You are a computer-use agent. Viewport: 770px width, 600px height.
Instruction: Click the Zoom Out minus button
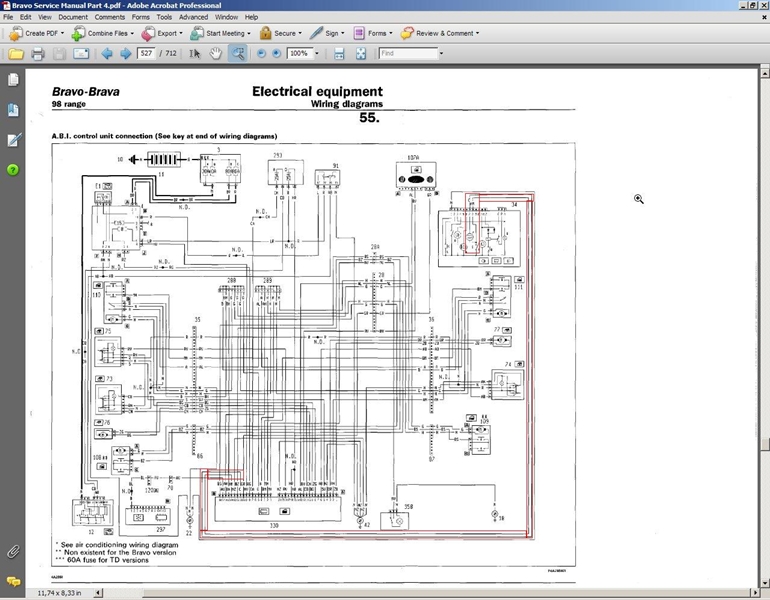point(262,53)
